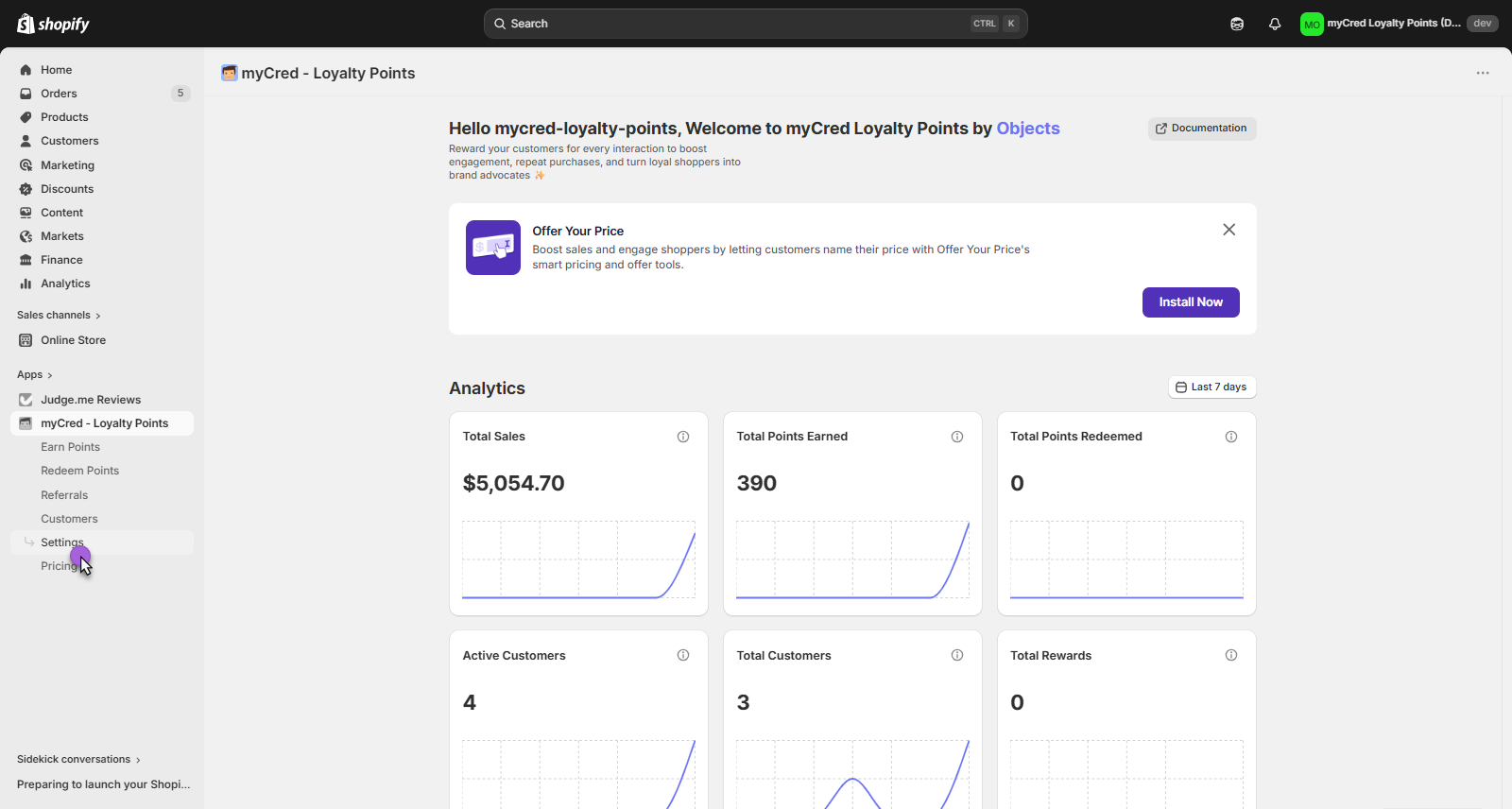Open the Earn Points submenu item
The image size is (1512, 809).
(x=70, y=447)
